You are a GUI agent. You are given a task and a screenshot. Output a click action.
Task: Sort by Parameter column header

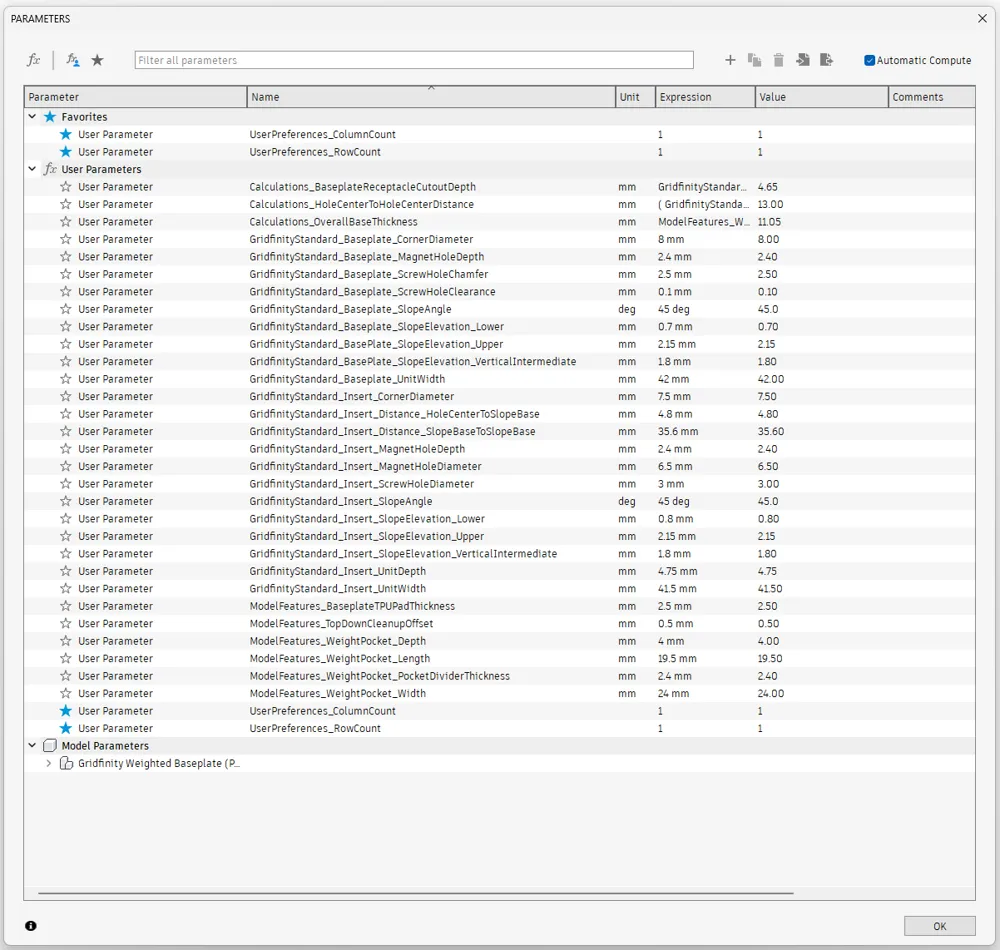click(x=135, y=97)
